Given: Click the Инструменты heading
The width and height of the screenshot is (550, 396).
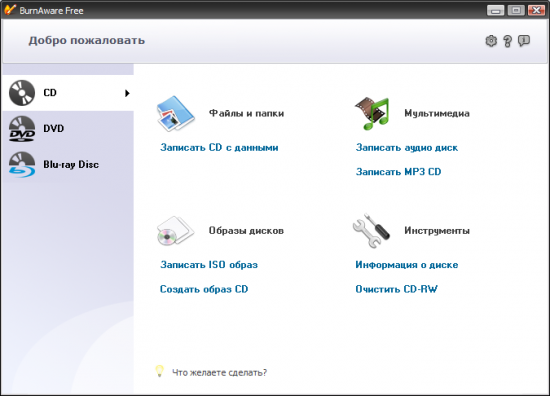Looking at the screenshot, I should [437, 231].
